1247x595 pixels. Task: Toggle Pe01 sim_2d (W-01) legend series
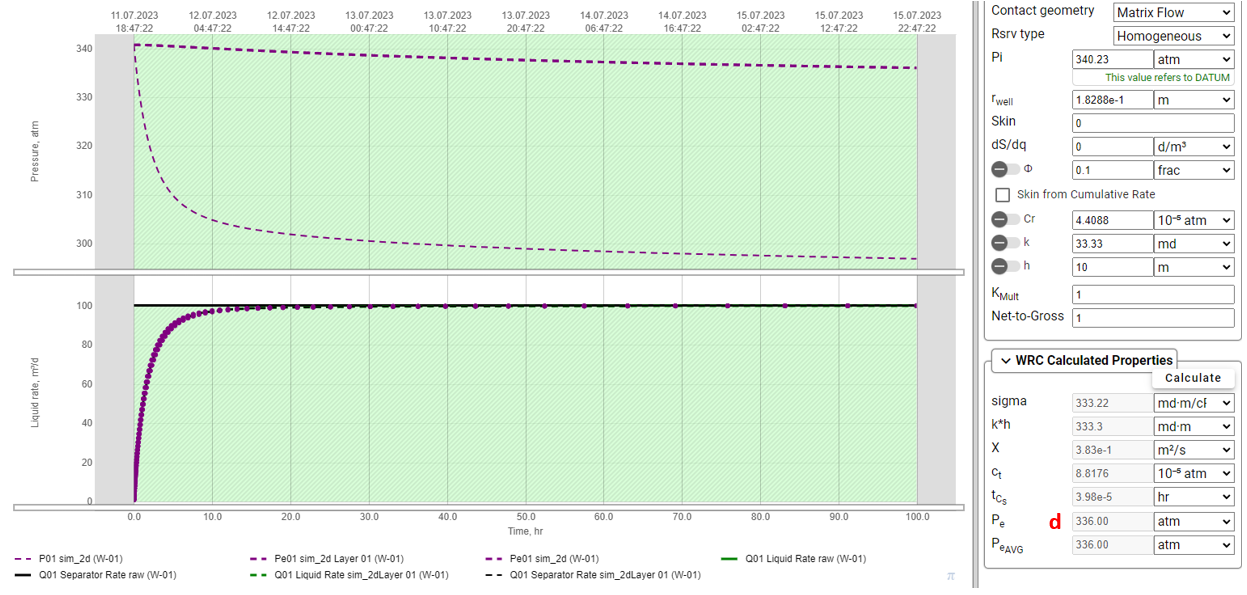542,559
